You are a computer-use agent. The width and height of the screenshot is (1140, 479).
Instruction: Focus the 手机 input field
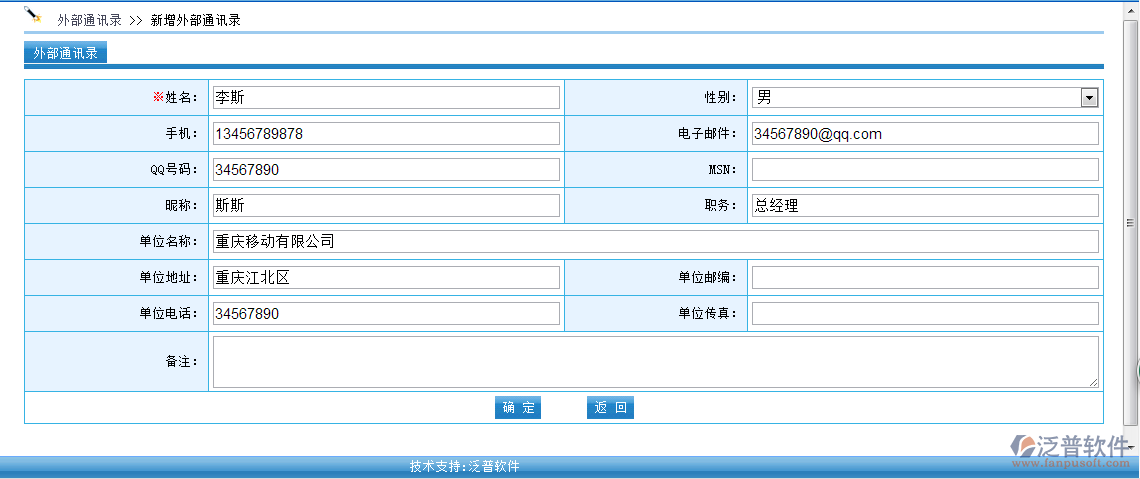click(x=386, y=134)
